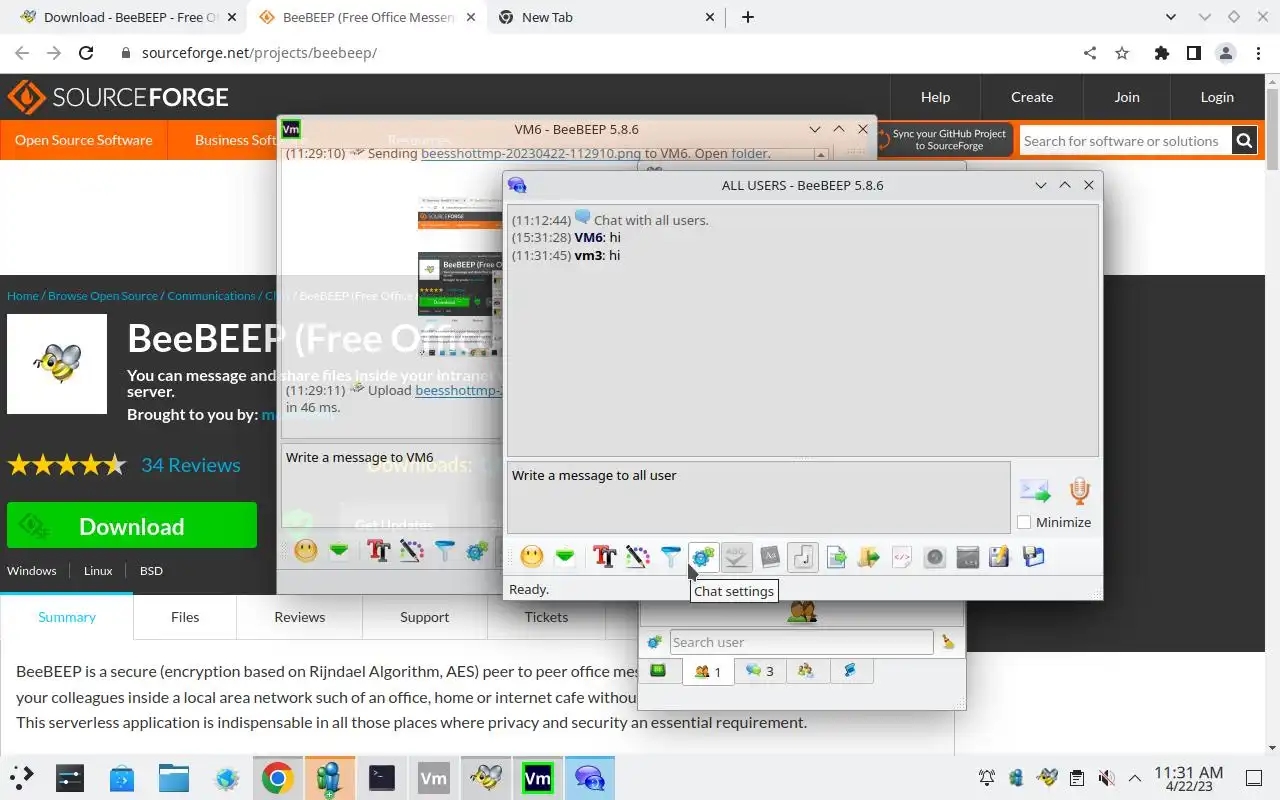Click the Join link in header
This screenshot has width=1280, height=800.
1127,97
